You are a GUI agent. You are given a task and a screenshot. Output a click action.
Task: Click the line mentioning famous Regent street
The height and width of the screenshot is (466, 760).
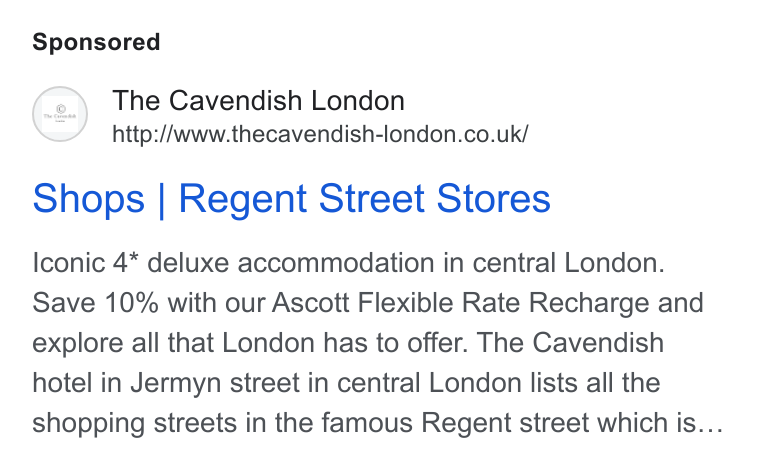(x=378, y=423)
